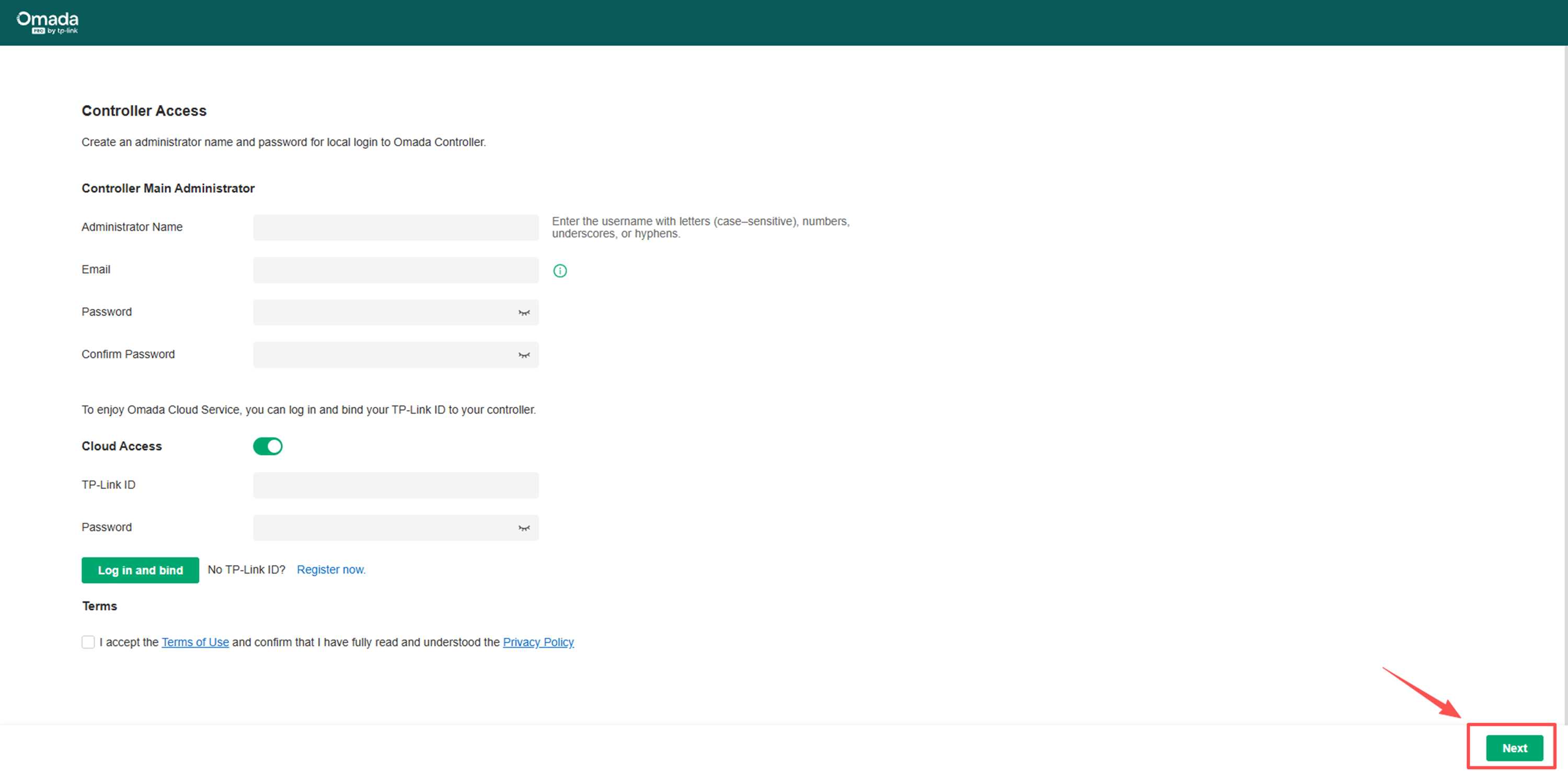This screenshot has width=1568, height=771.
Task: Click the Next button
Action: coord(1514,748)
